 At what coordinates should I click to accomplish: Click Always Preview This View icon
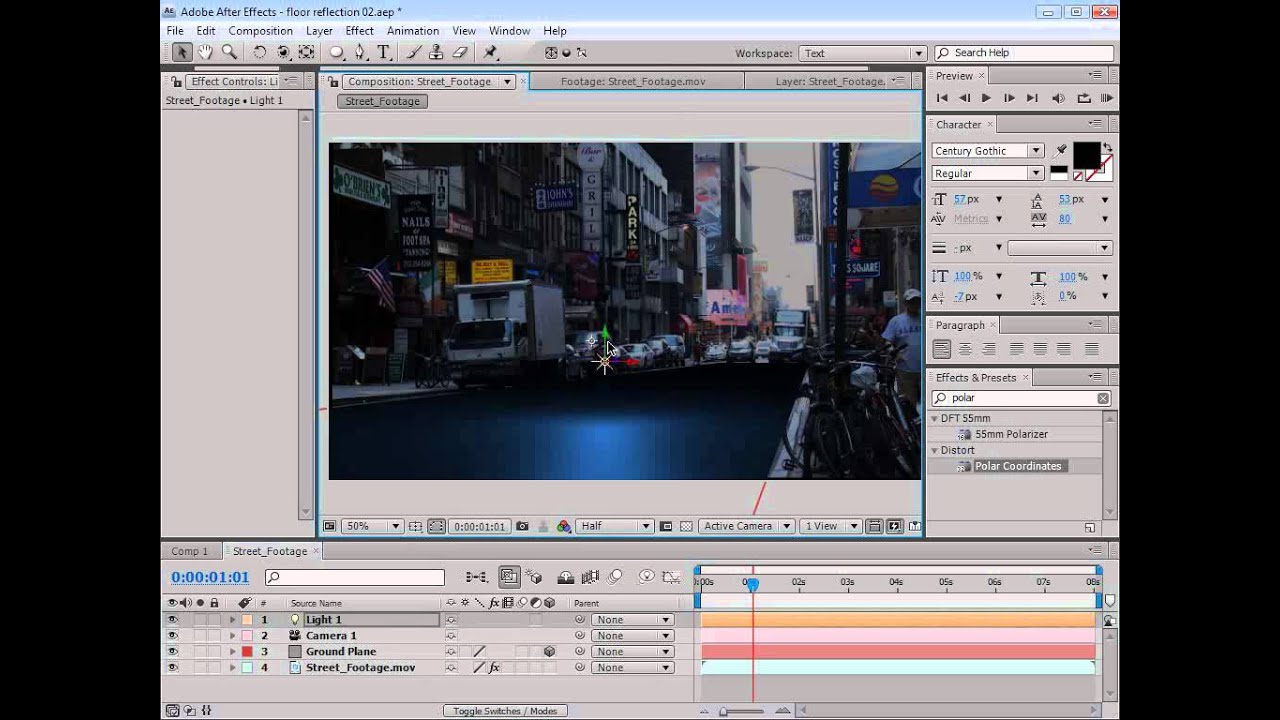click(x=327, y=526)
